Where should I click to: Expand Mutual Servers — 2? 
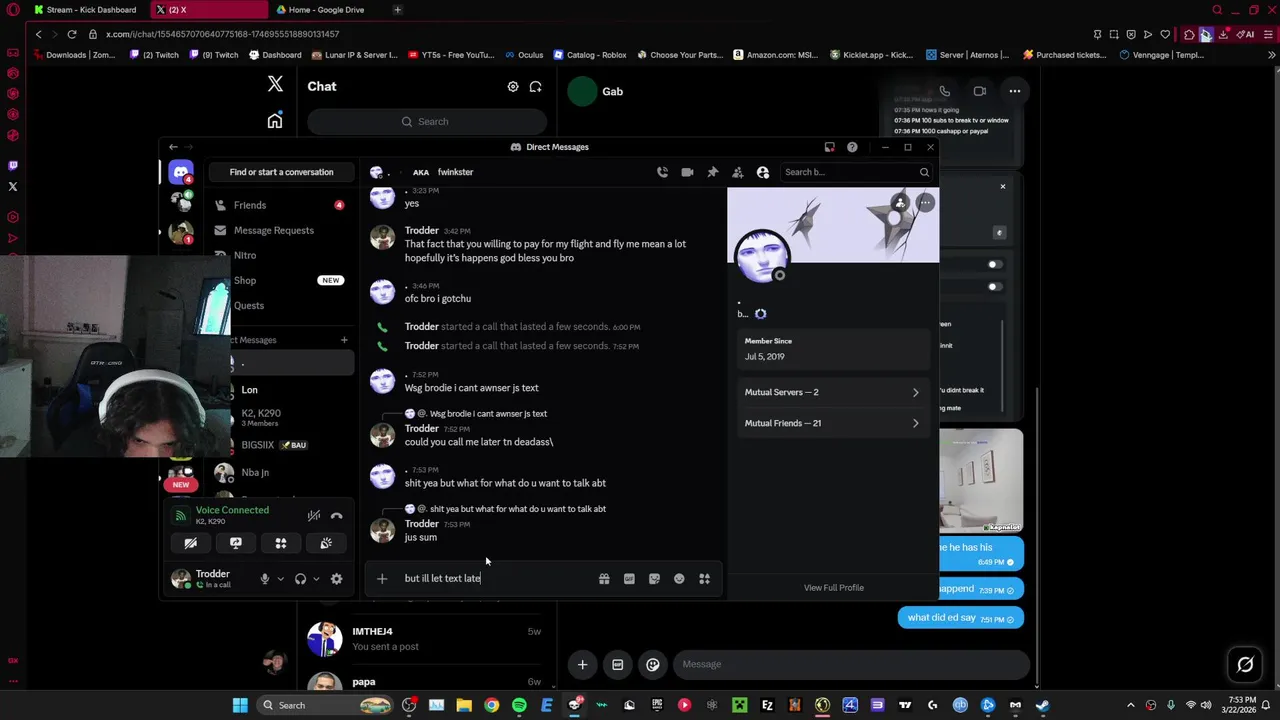pyautogui.click(x=832, y=392)
